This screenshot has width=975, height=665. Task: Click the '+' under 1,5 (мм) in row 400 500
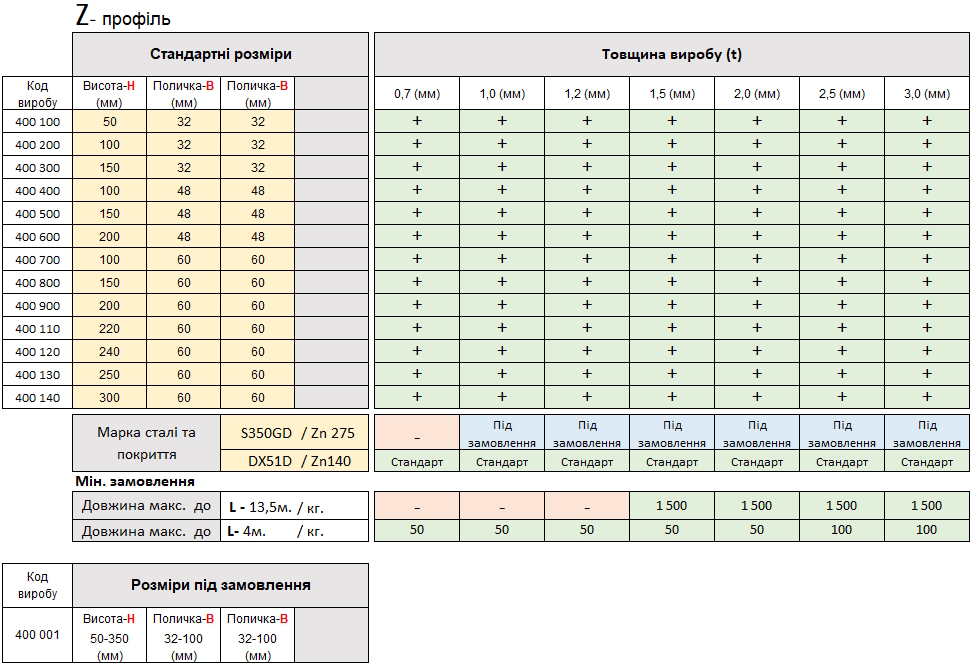coord(672,213)
